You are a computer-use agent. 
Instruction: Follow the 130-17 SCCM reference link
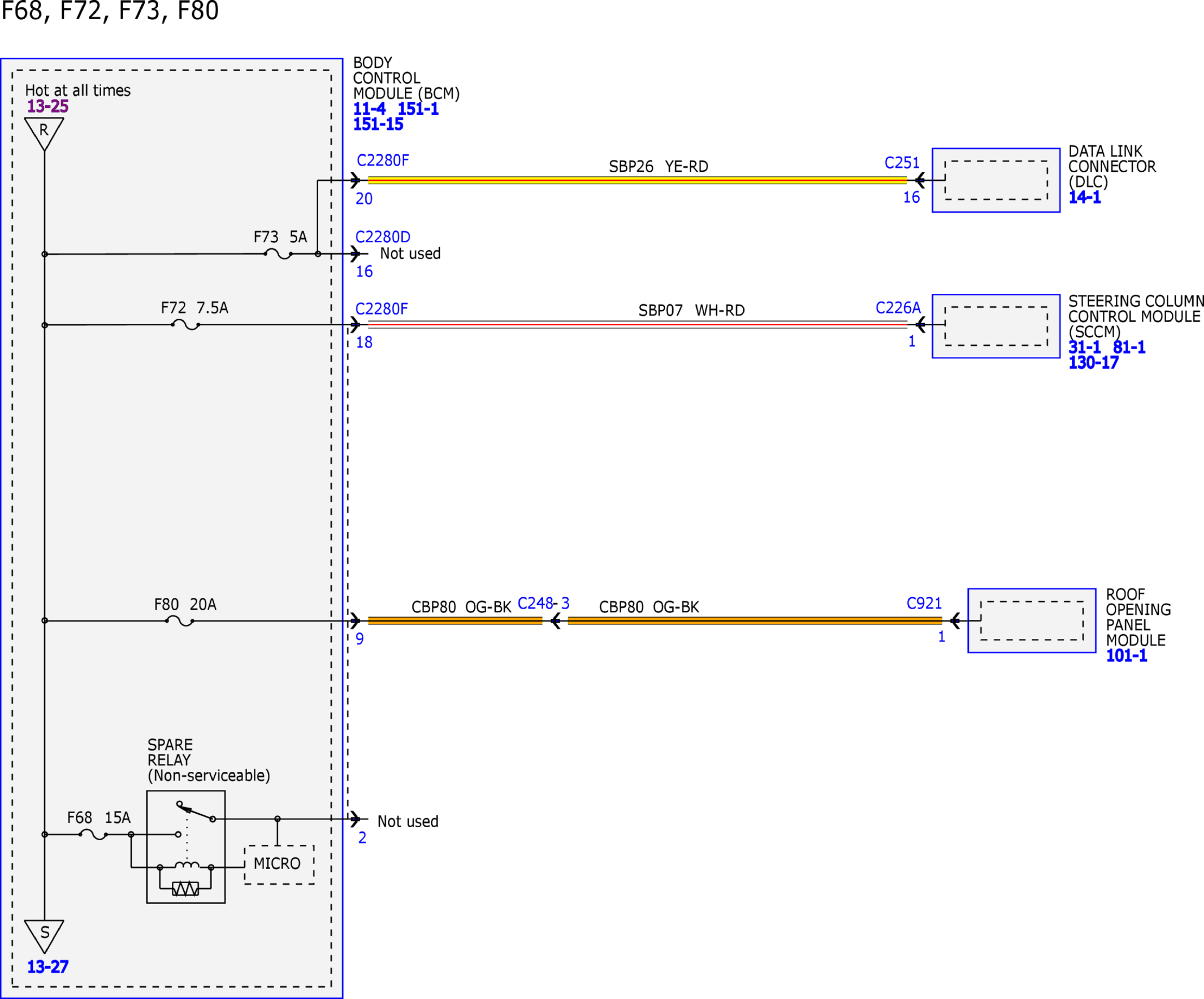click(x=1093, y=362)
